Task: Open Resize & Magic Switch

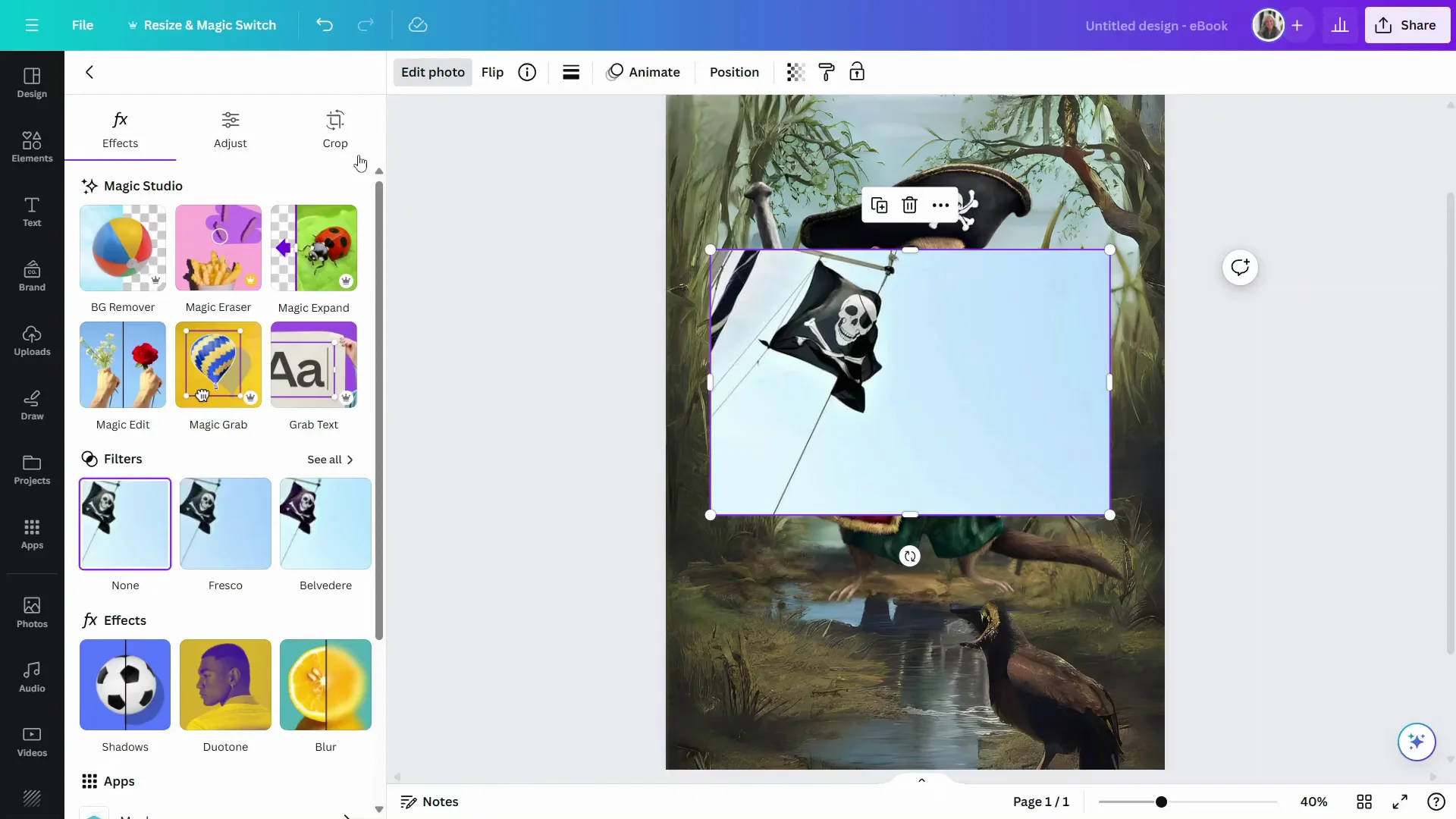Action: 202,25
